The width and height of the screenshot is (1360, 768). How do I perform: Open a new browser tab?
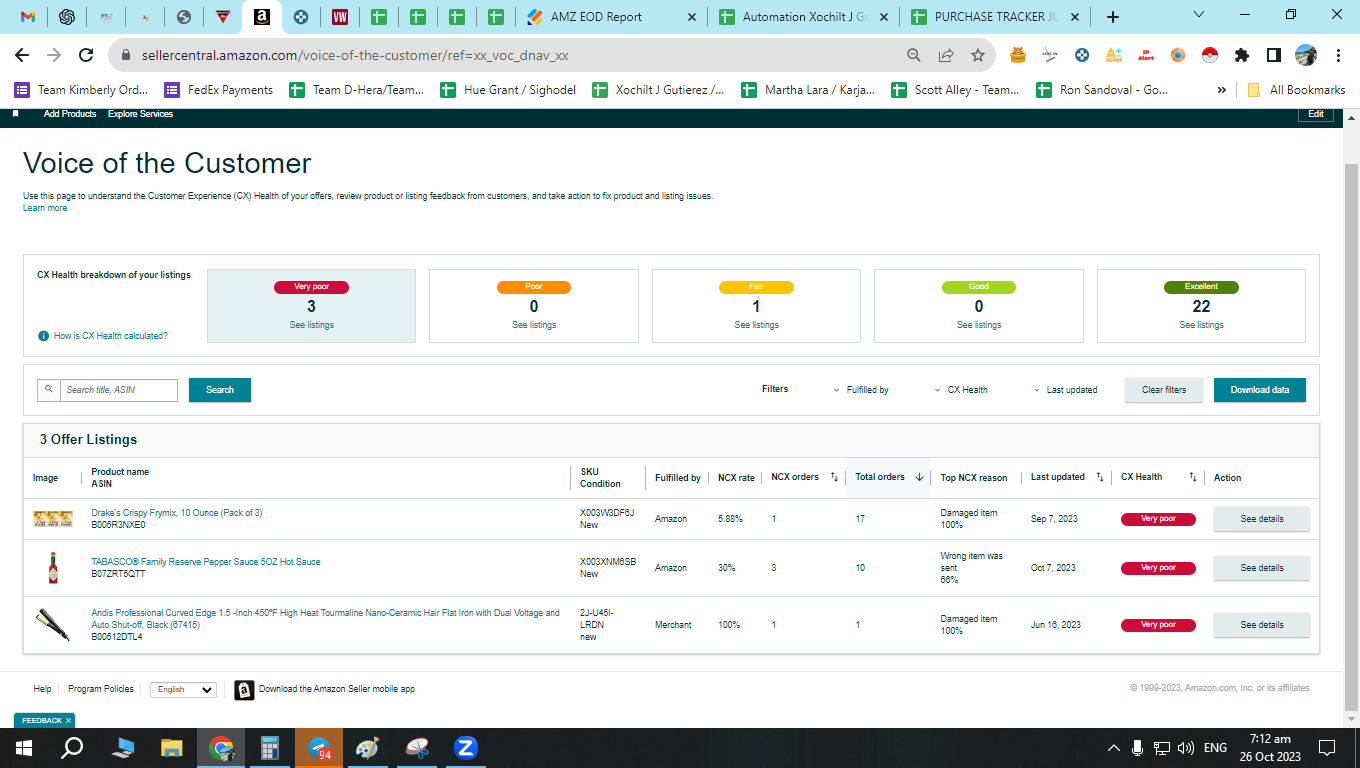point(1113,17)
